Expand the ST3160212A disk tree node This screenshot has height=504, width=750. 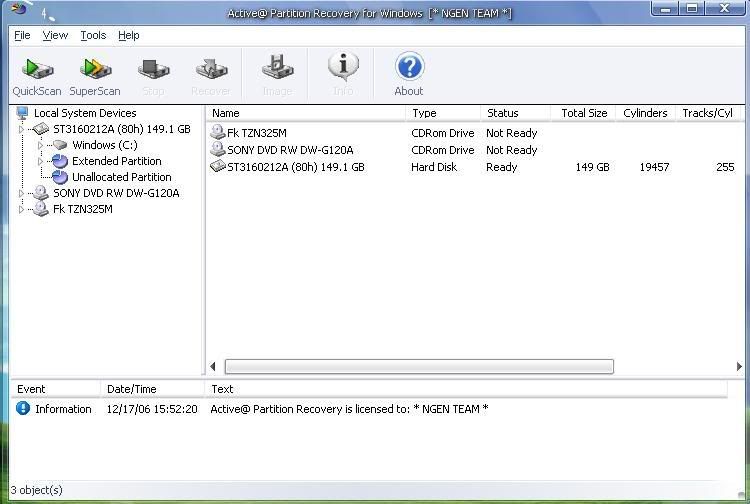coord(21,129)
